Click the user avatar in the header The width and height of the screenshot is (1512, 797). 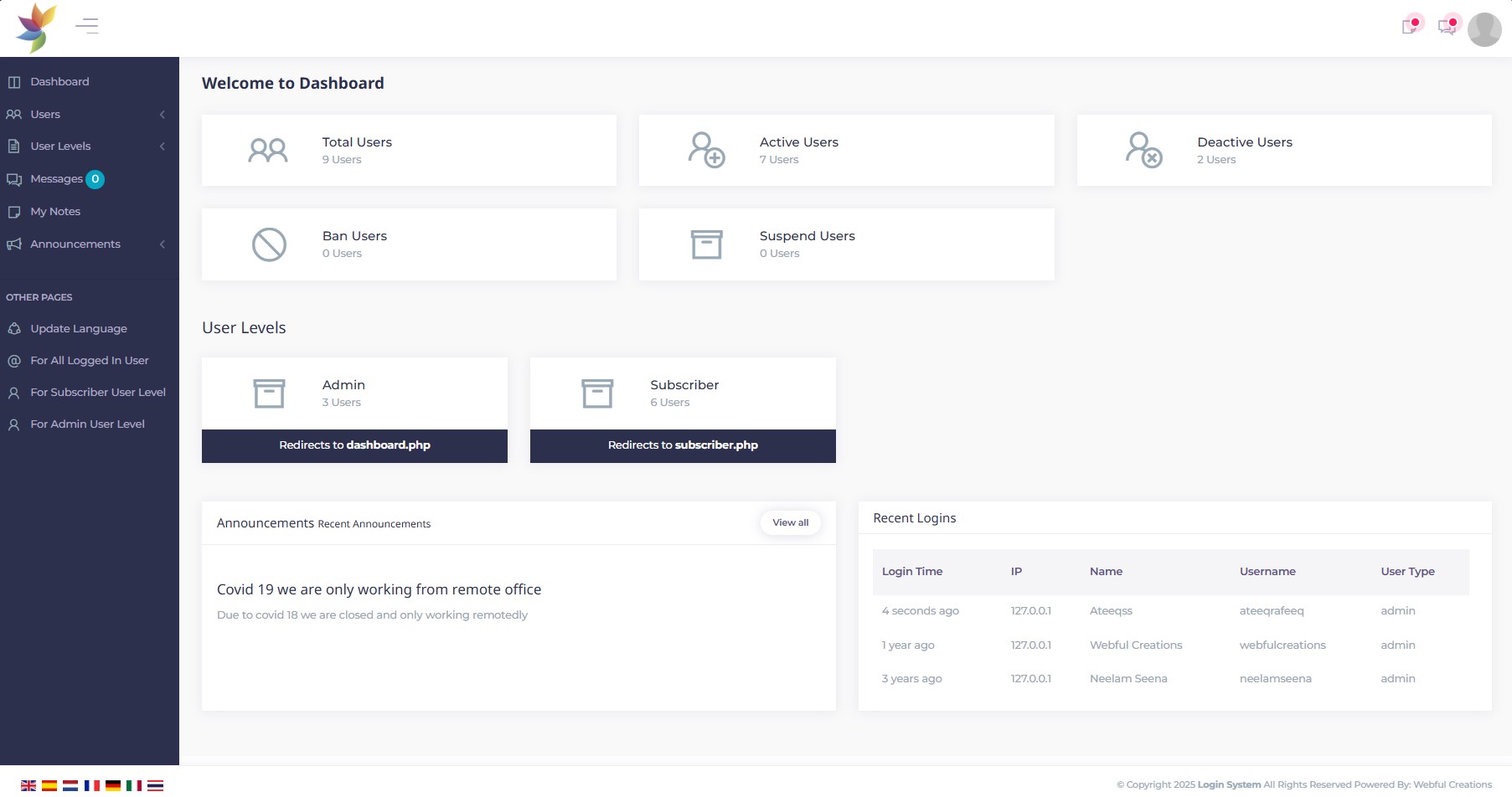(1484, 28)
